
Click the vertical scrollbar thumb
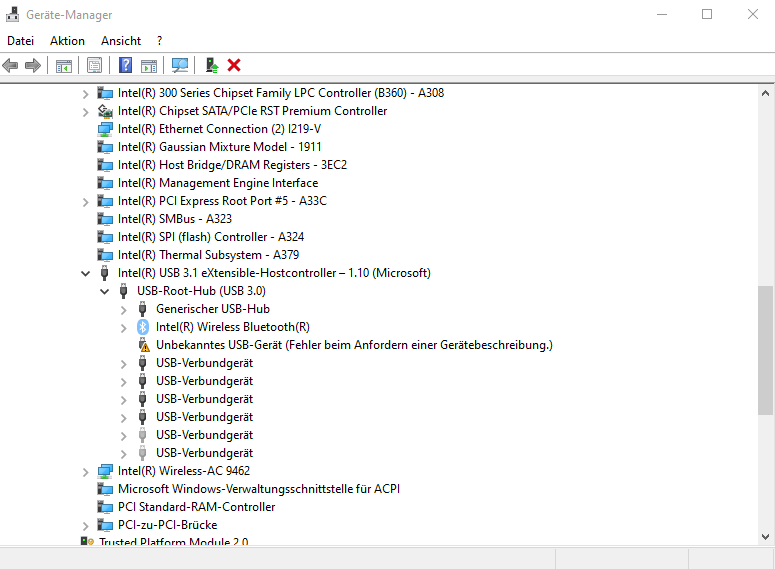pyautogui.click(x=765, y=350)
